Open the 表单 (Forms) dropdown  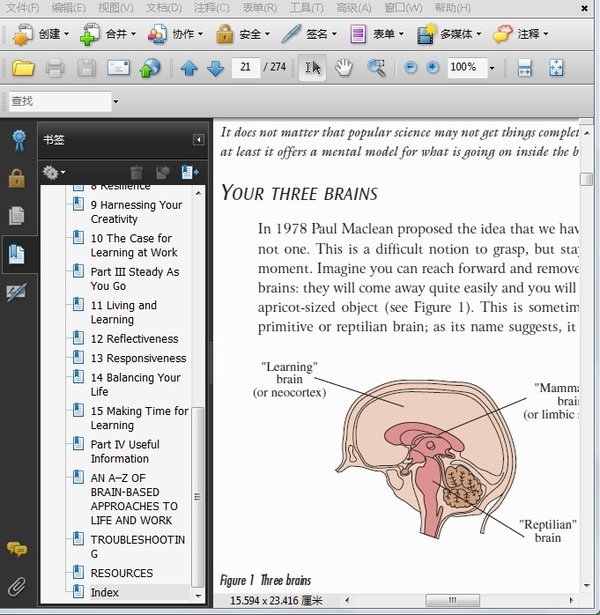coord(377,35)
